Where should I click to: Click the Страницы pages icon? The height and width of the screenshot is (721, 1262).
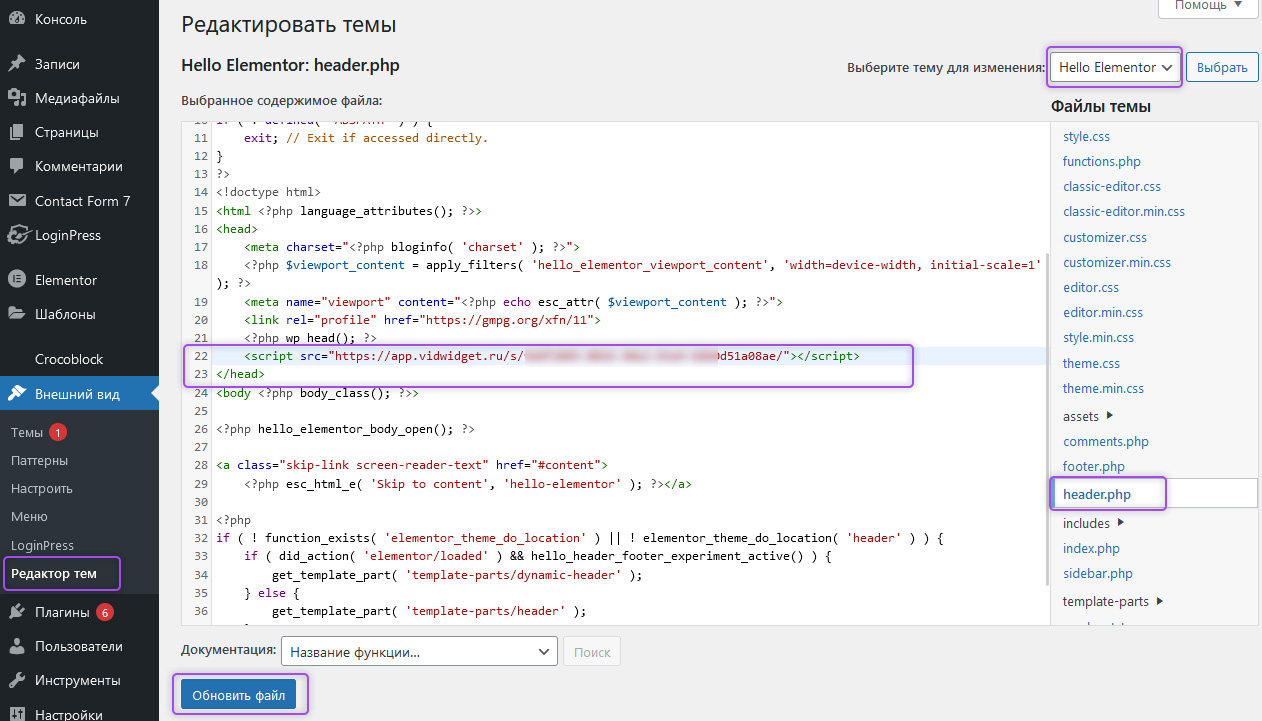(x=17, y=132)
